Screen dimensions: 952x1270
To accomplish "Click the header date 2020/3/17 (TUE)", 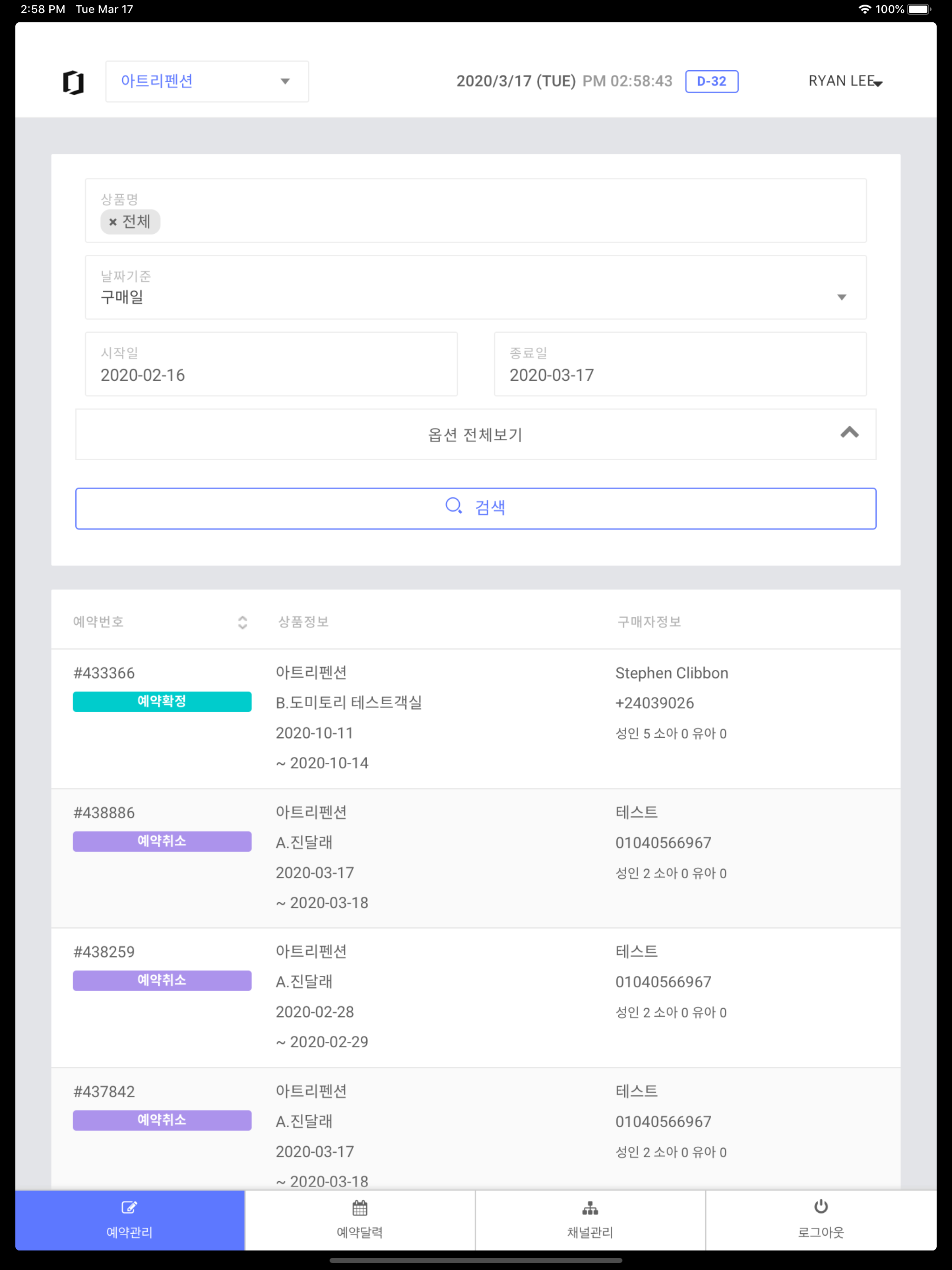I will 516,81.
